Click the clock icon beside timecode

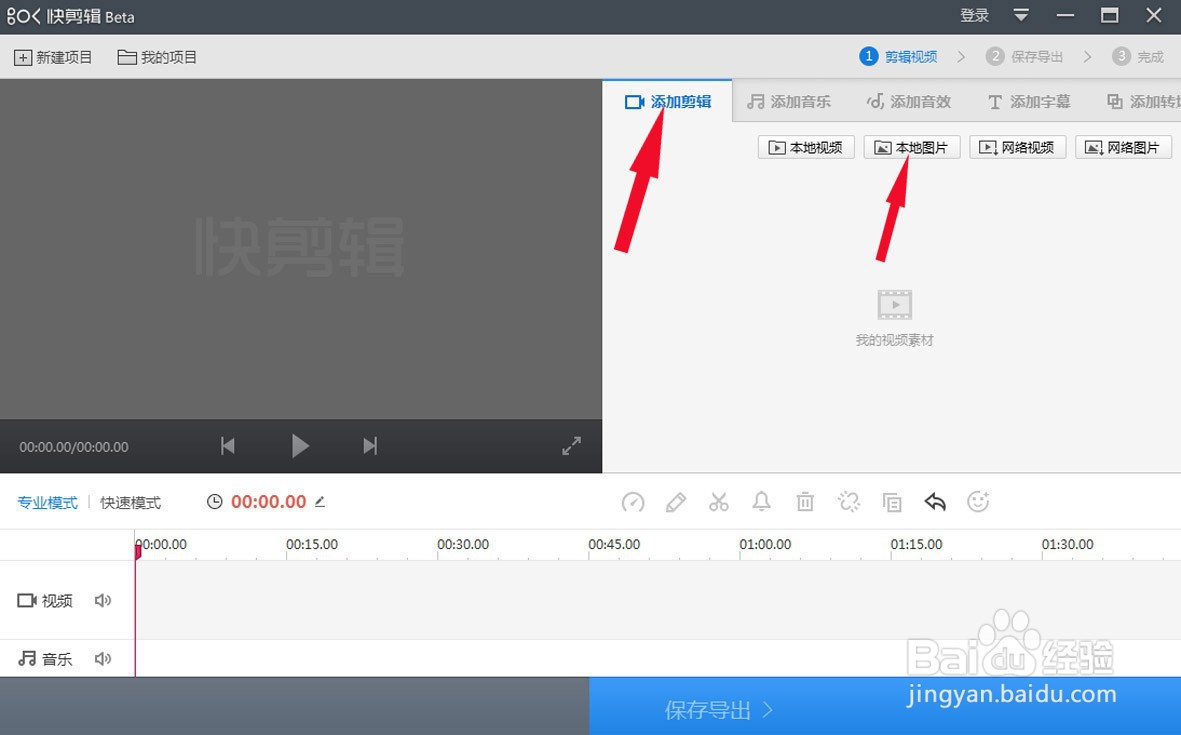[215, 502]
